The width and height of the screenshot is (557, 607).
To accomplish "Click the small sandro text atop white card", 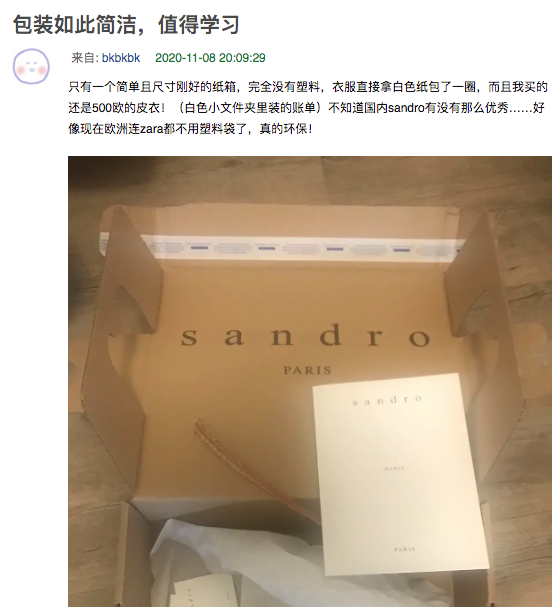I will (x=387, y=400).
